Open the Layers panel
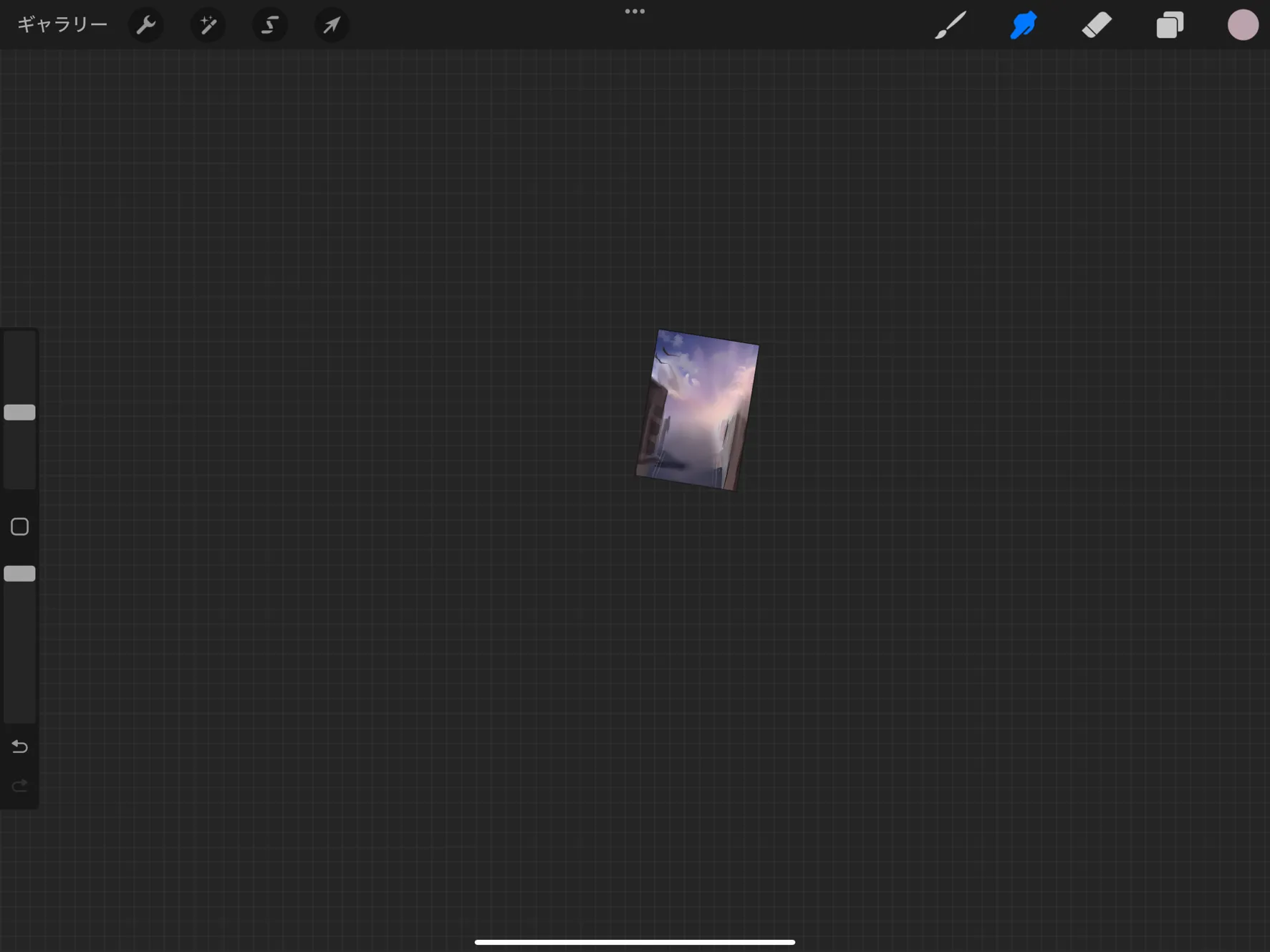Image resolution: width=1270 pixels, height=952 pixels. click(1170, 25)
